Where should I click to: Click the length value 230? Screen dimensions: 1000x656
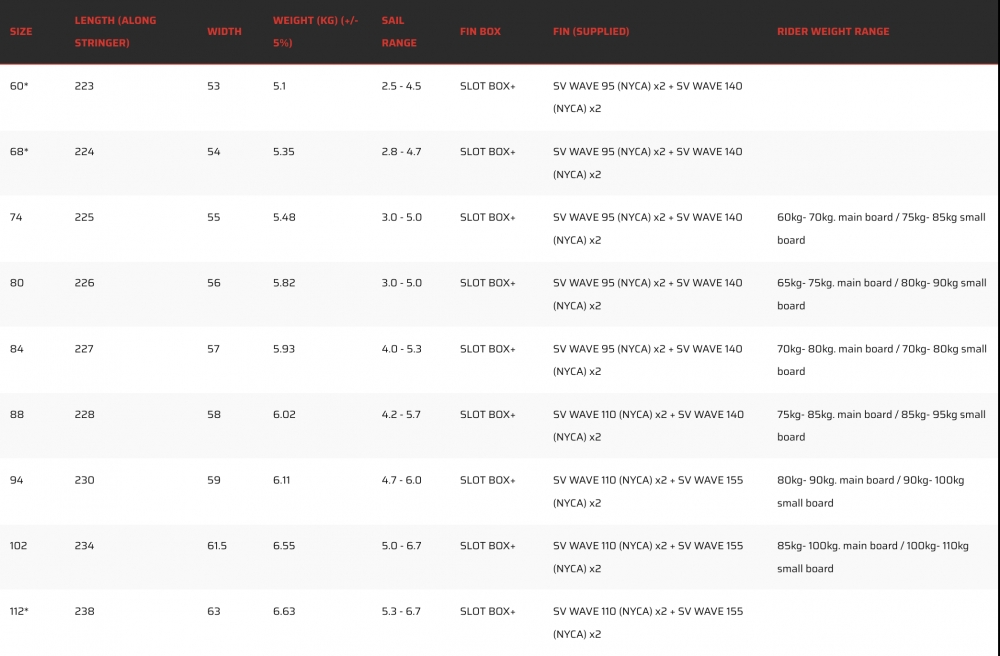click(x=84, y=480)
